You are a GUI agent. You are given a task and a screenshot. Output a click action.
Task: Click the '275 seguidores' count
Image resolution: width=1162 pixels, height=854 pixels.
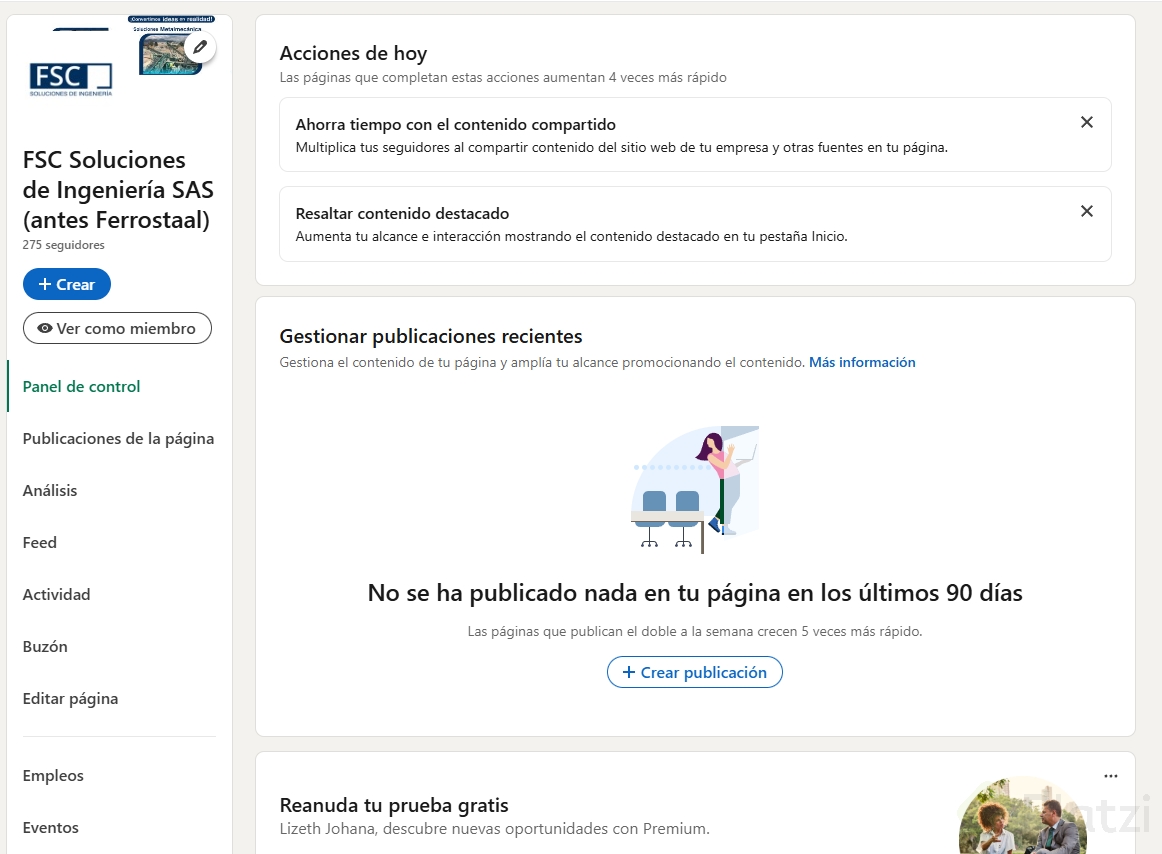point(64,245)
